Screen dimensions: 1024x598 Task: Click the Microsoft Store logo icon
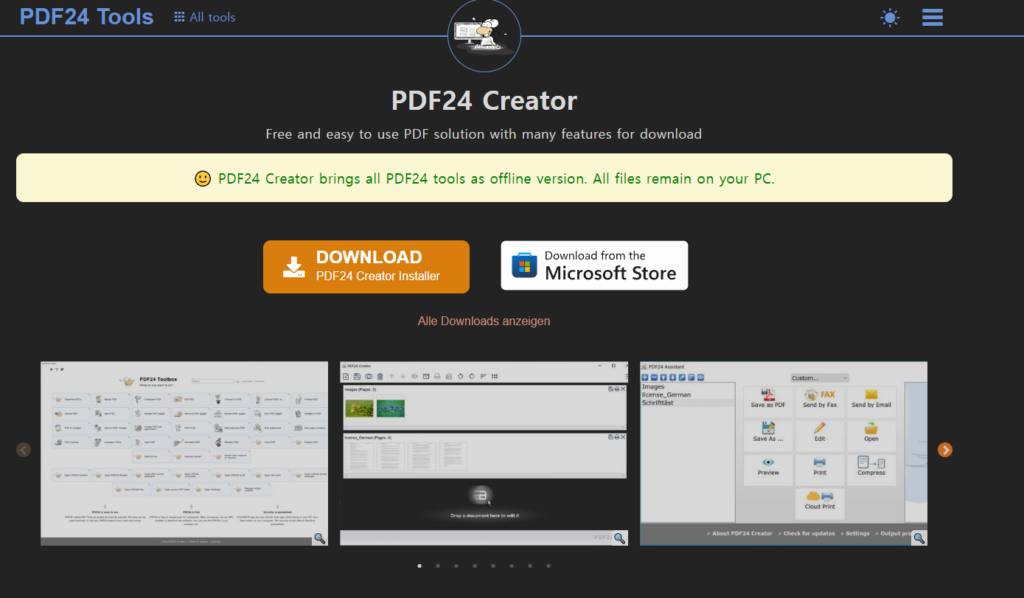[x=524, y=266]
